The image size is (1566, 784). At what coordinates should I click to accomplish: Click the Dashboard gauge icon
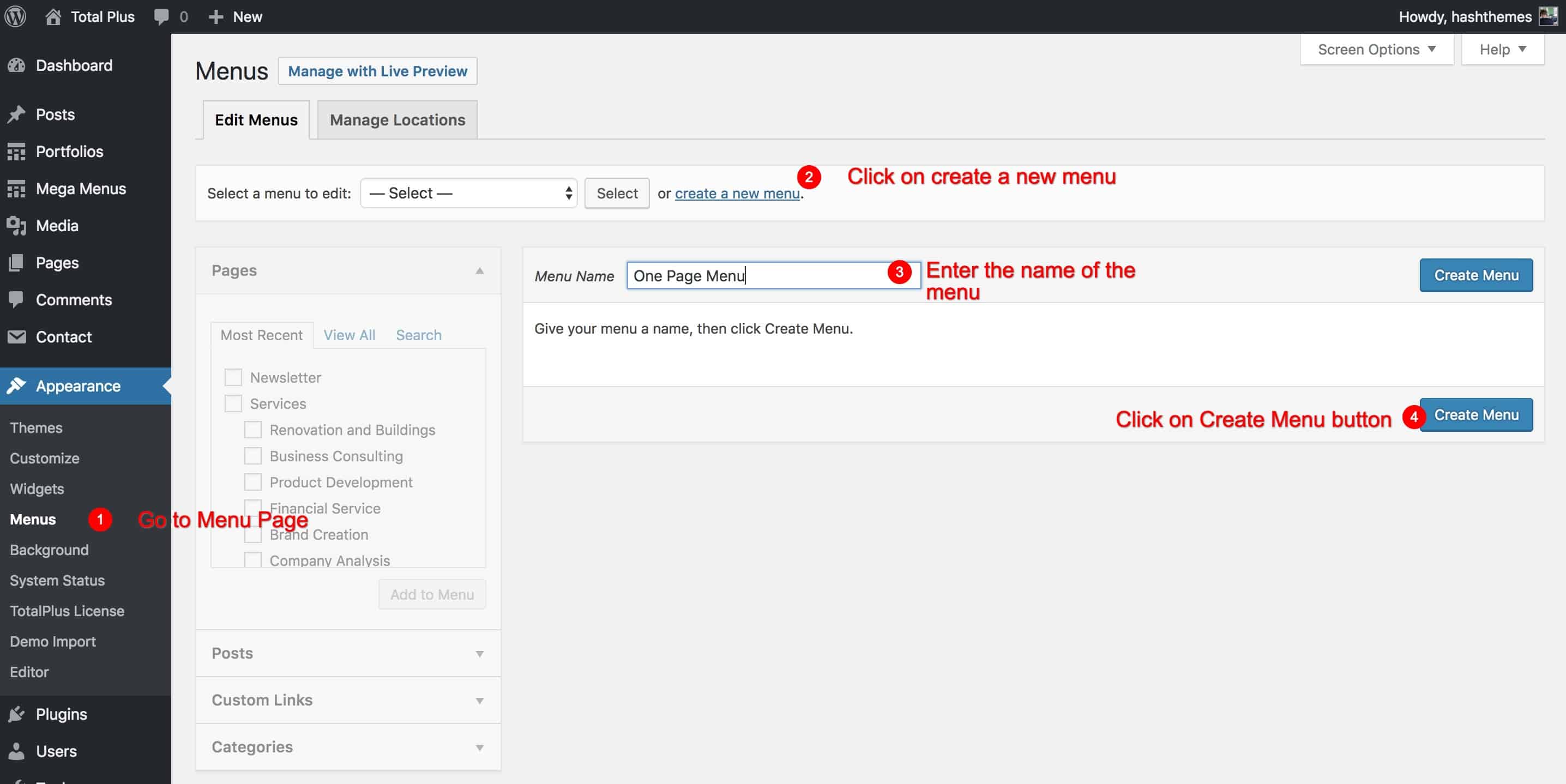click(x=16, y=65)
